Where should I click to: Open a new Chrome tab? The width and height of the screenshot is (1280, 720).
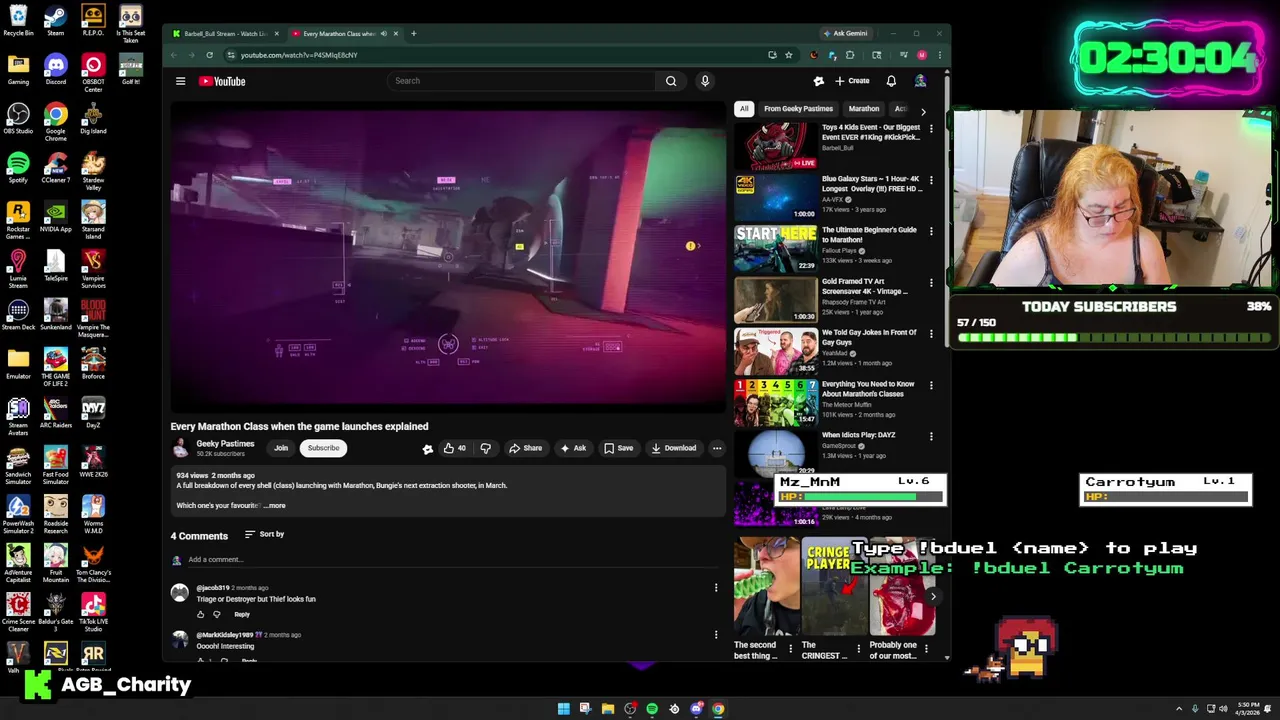(413, 33)
